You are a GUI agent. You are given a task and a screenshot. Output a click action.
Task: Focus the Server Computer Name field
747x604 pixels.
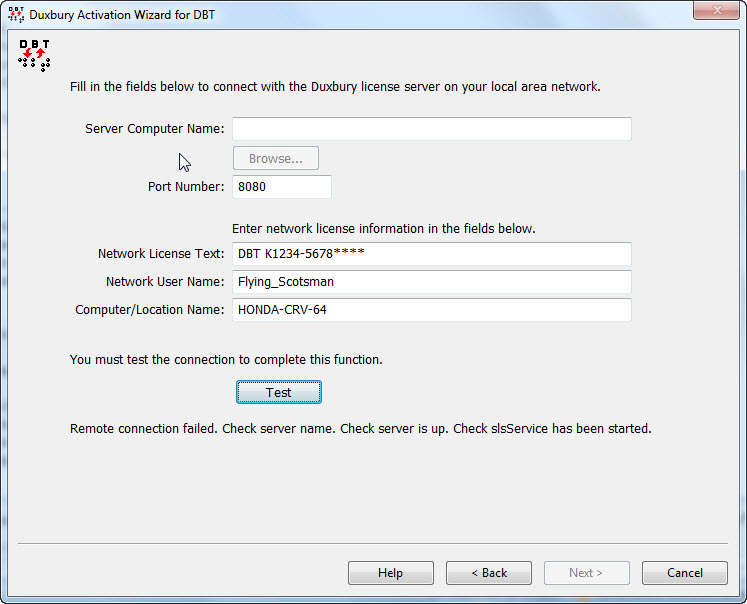(432, 129)
